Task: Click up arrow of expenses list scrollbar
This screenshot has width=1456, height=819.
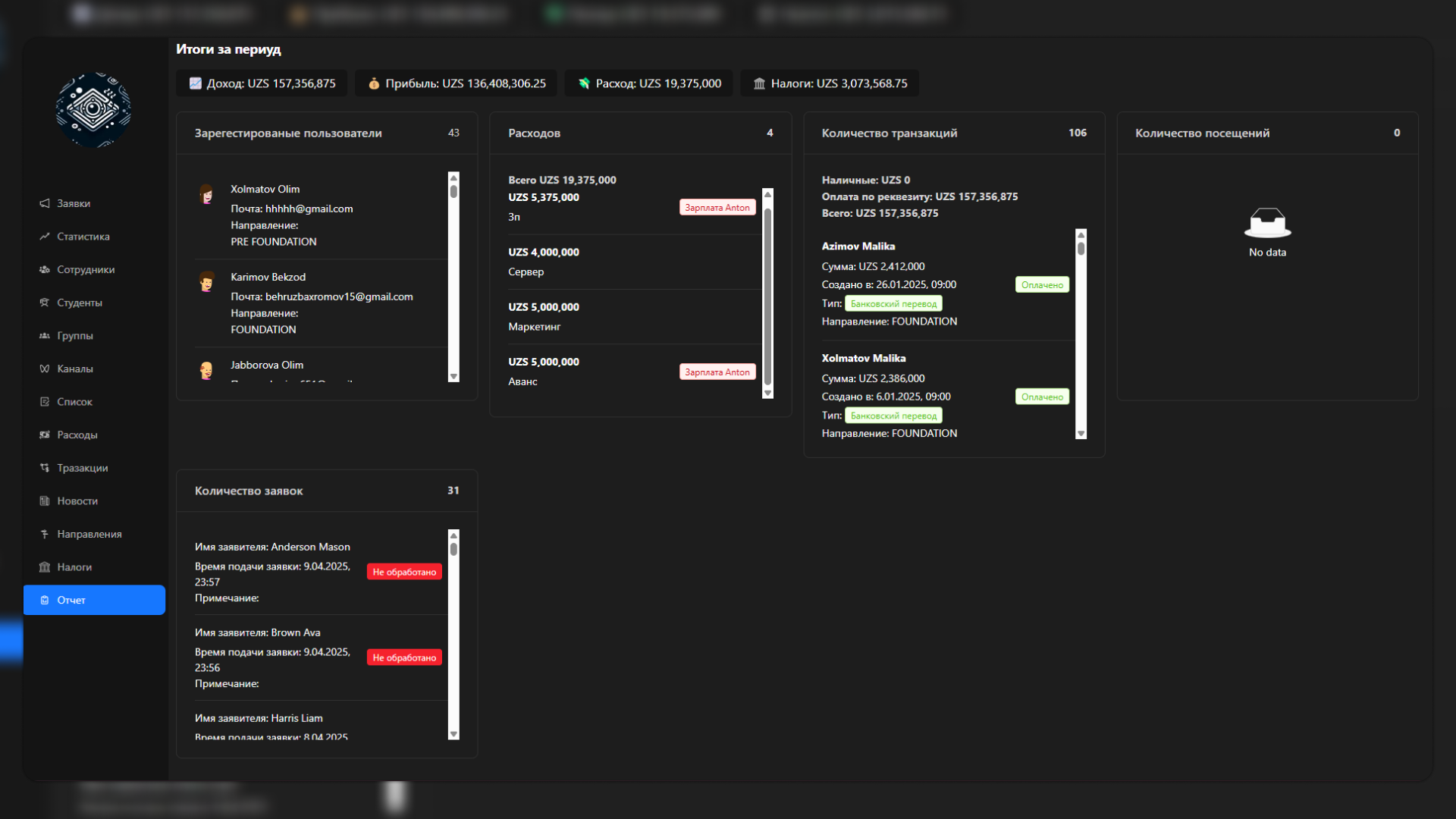Action: pyautogui.click(x=767, y=194)
